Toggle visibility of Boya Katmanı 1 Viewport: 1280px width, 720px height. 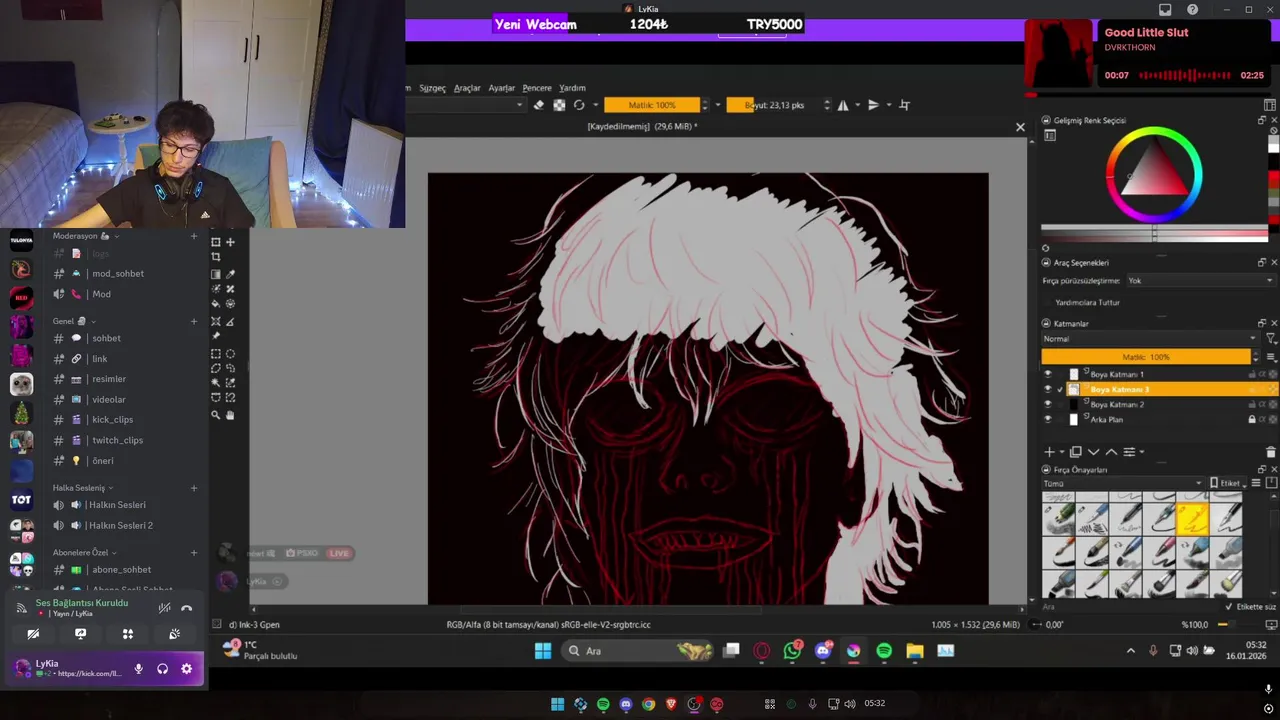pyautogui.click(x=1048, y=374)
